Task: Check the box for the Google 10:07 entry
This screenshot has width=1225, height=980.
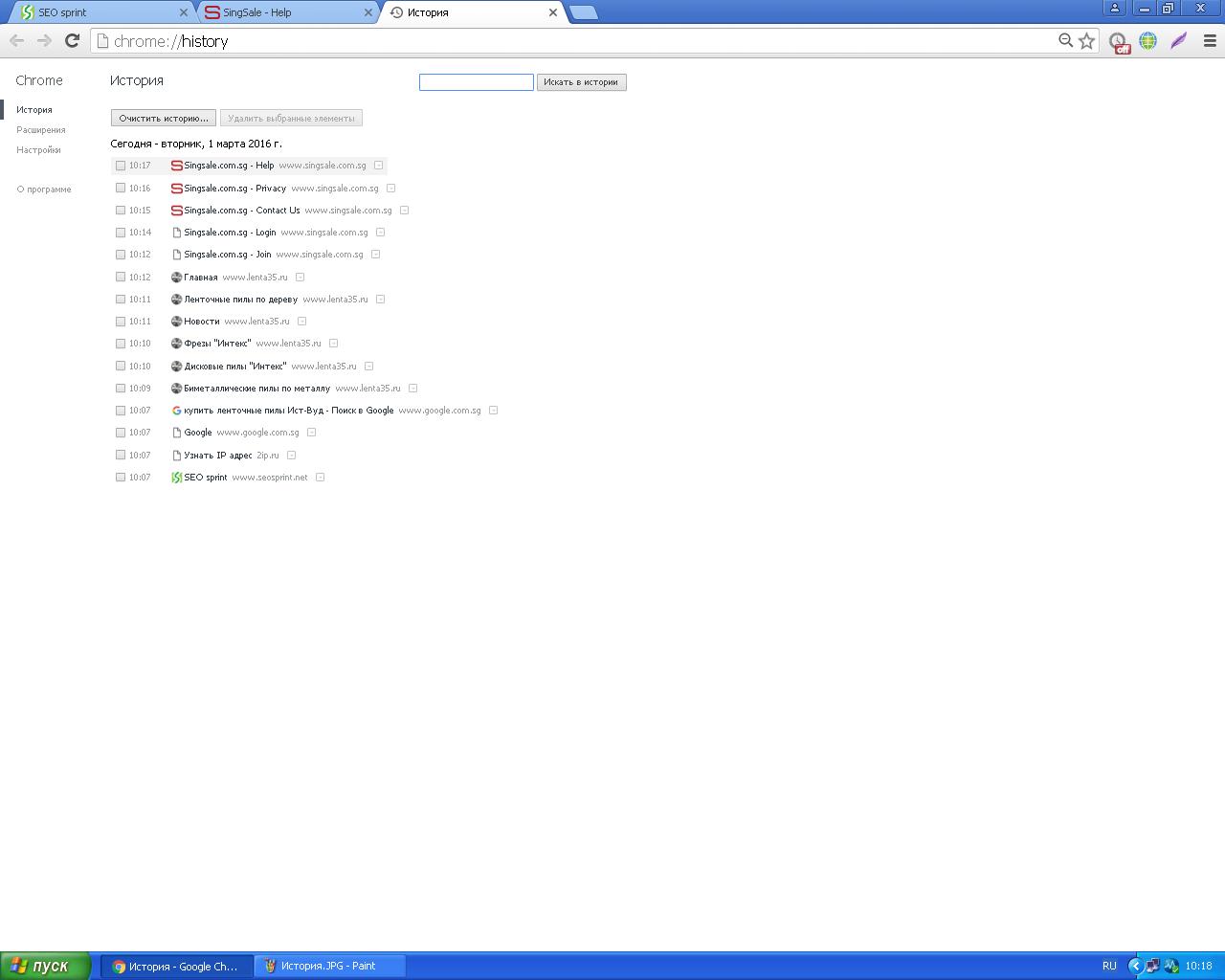Action: click(121, 433)
